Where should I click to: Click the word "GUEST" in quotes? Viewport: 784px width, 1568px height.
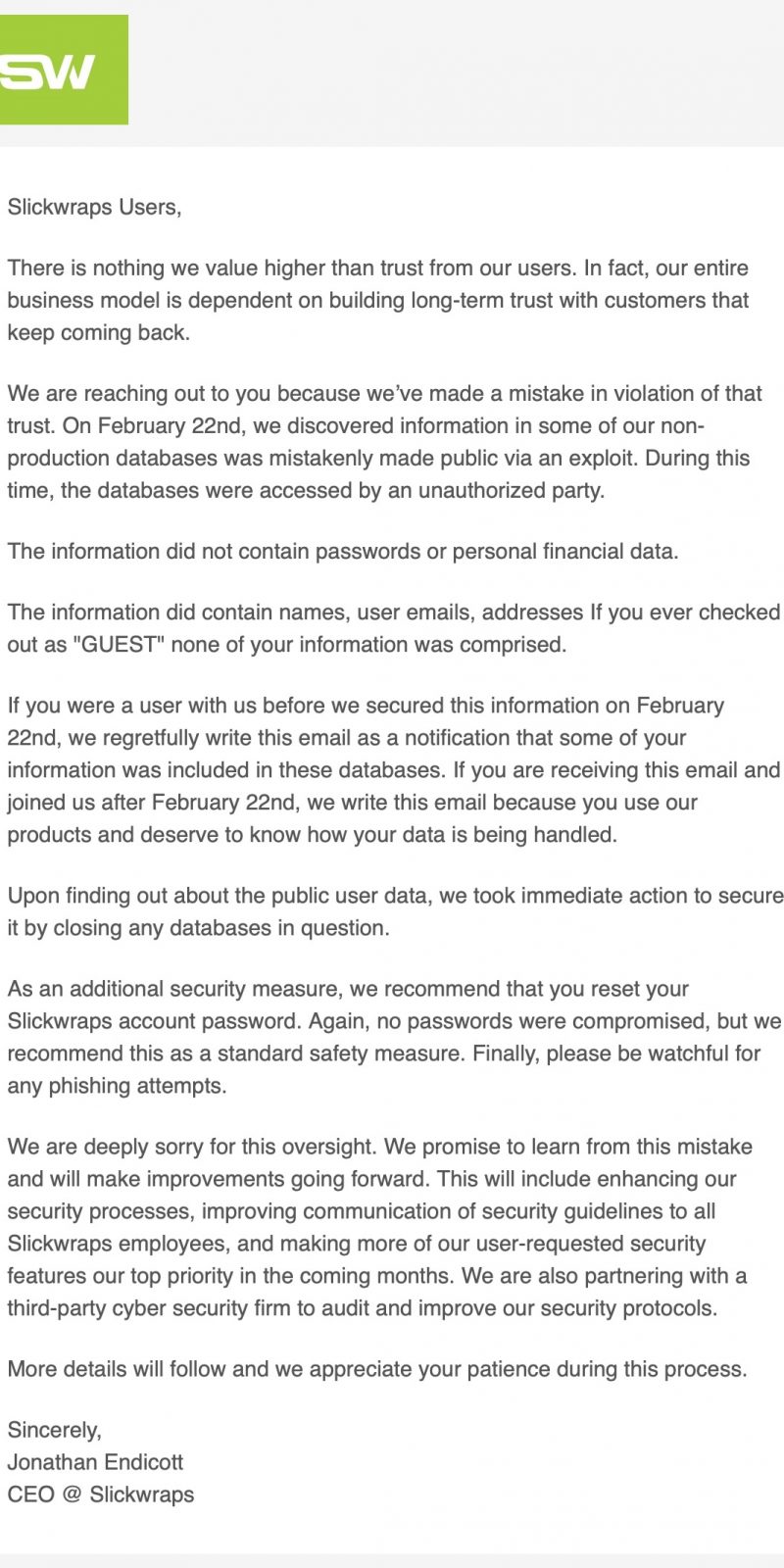tap(116, 645)
